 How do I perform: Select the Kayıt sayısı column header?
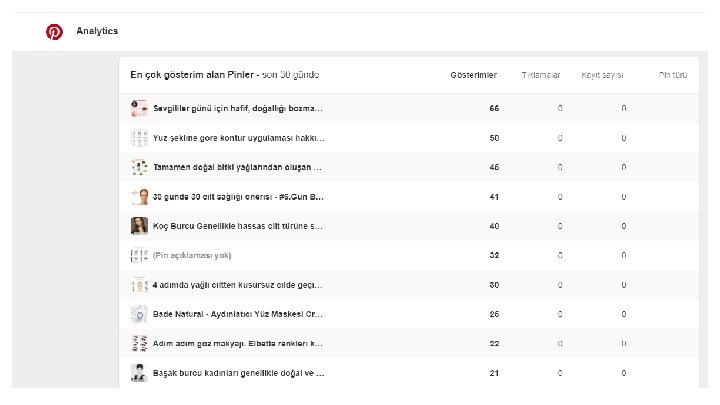[x=602, y=75]
